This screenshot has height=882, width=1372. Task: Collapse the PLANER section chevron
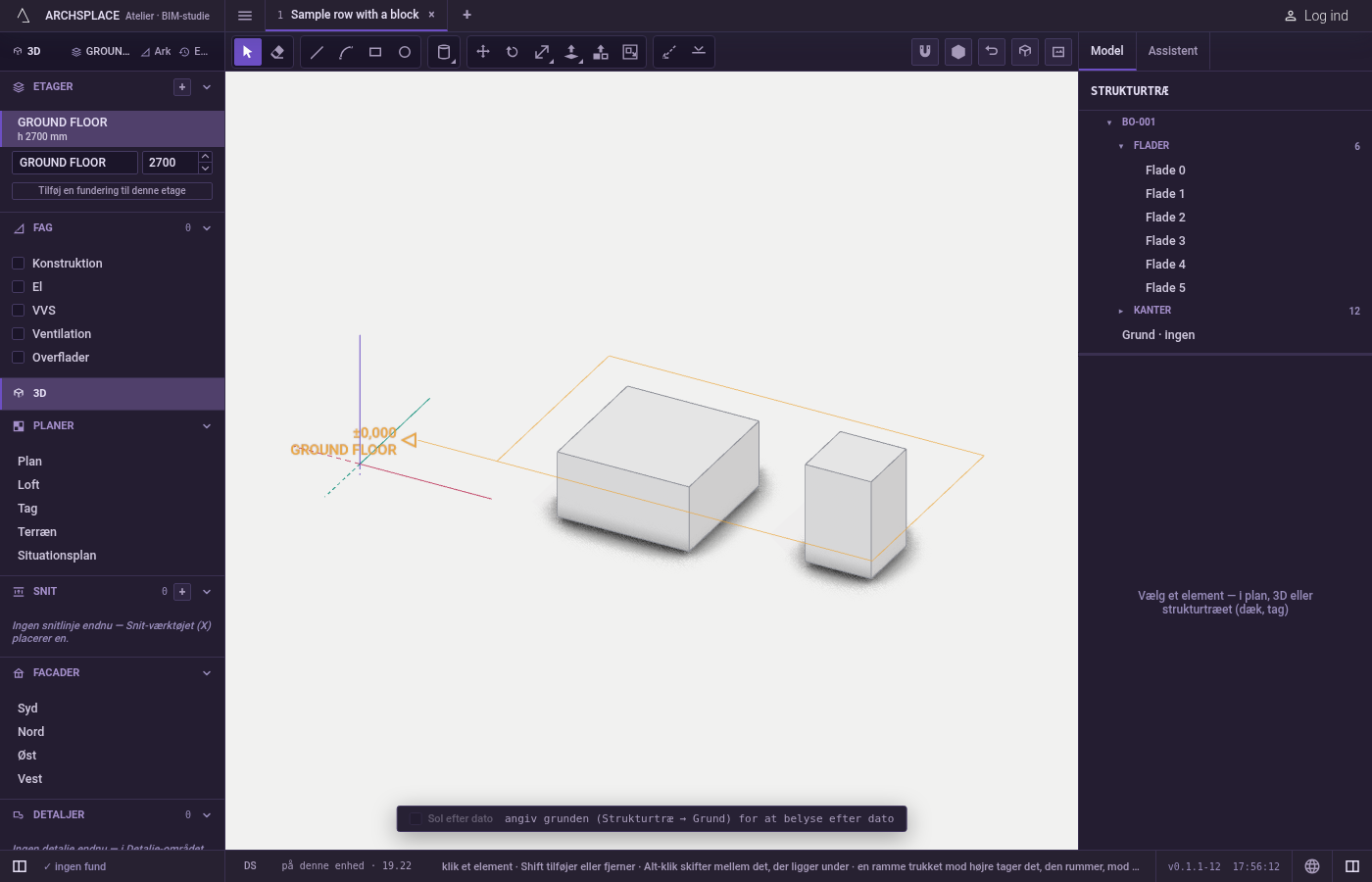point(207,426)
